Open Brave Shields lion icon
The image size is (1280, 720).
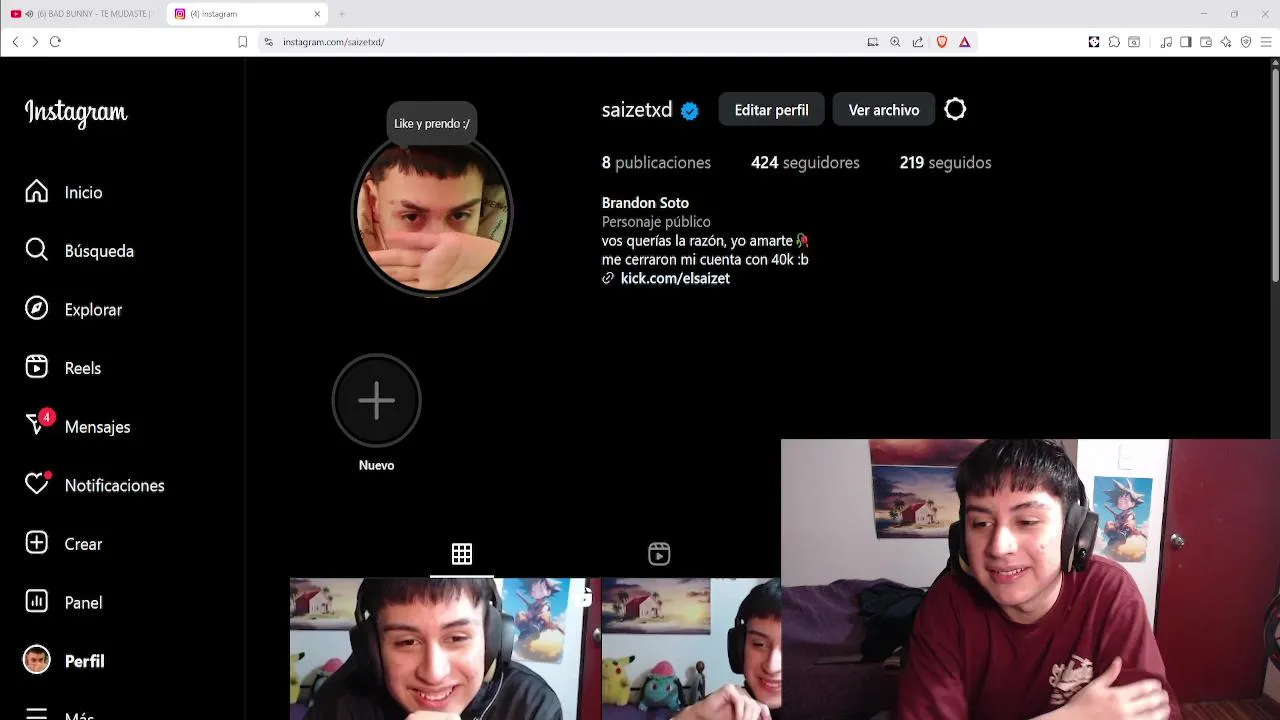941,42
